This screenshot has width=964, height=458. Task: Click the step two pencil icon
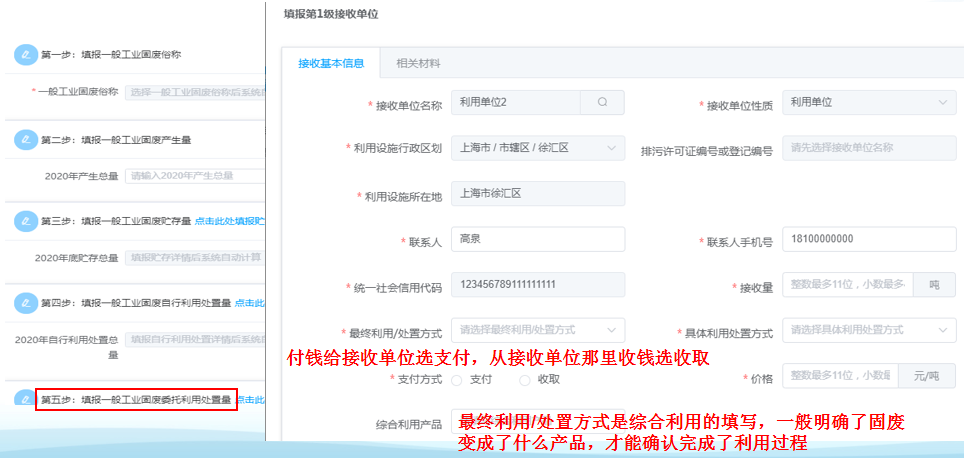(x=25, y=139)
